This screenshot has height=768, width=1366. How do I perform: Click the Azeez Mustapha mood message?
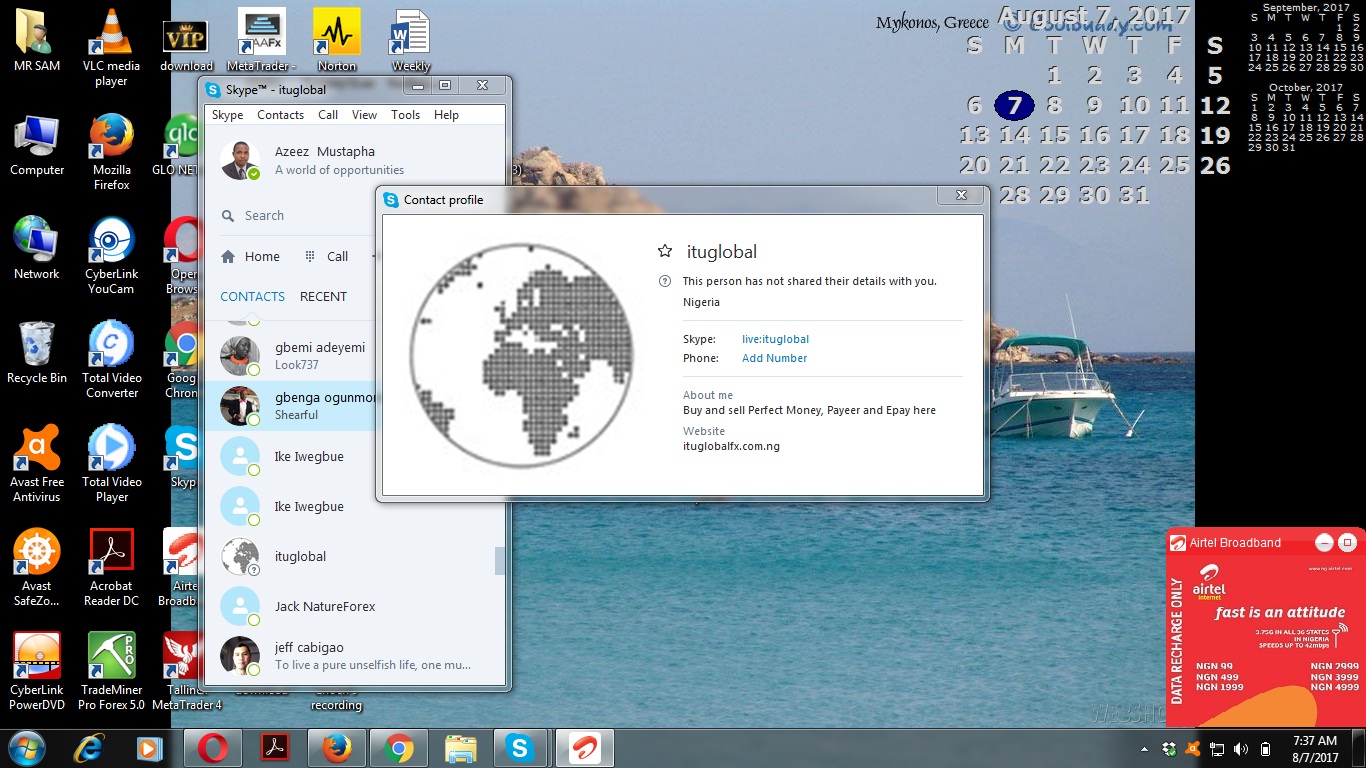[x=339, y=170]
